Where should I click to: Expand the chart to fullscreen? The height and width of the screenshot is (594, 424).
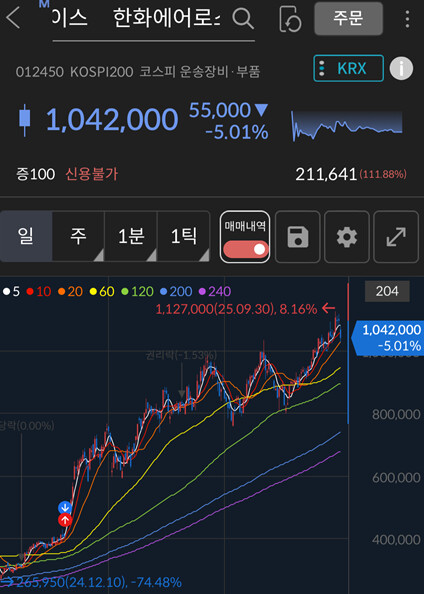point(396,237)
